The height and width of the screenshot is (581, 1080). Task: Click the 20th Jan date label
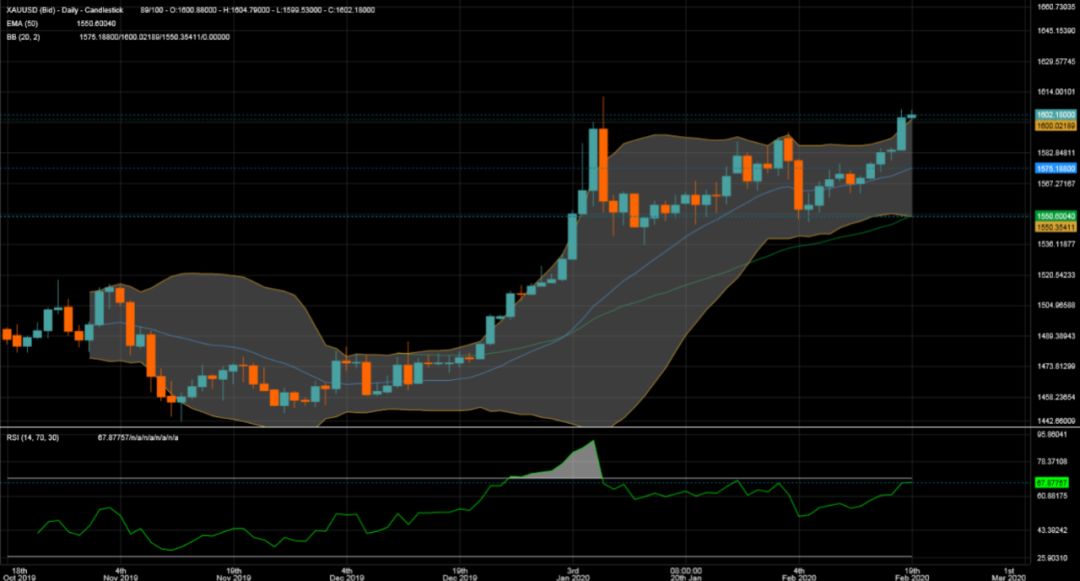coord(686,574)
